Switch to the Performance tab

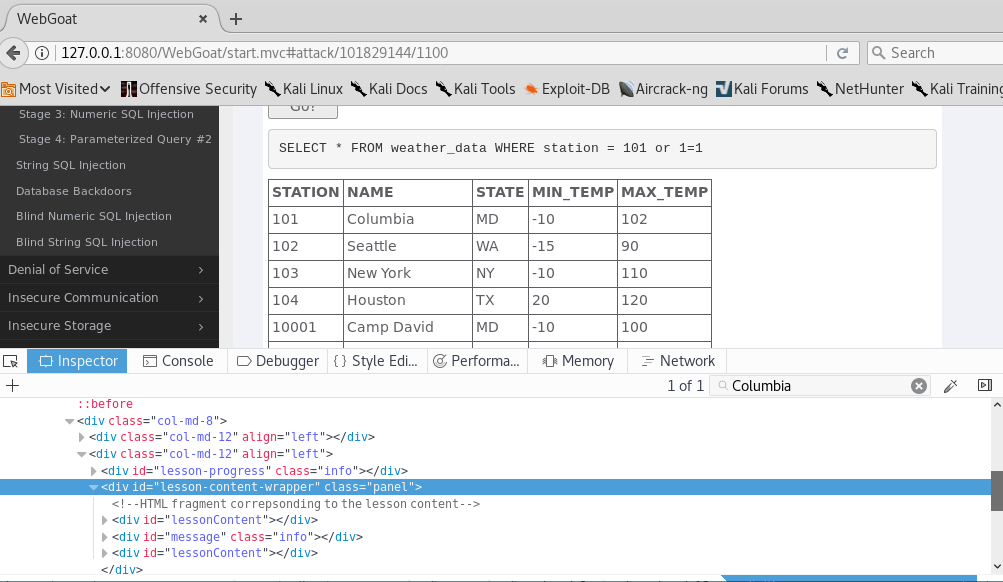click(x=477, y=361)
